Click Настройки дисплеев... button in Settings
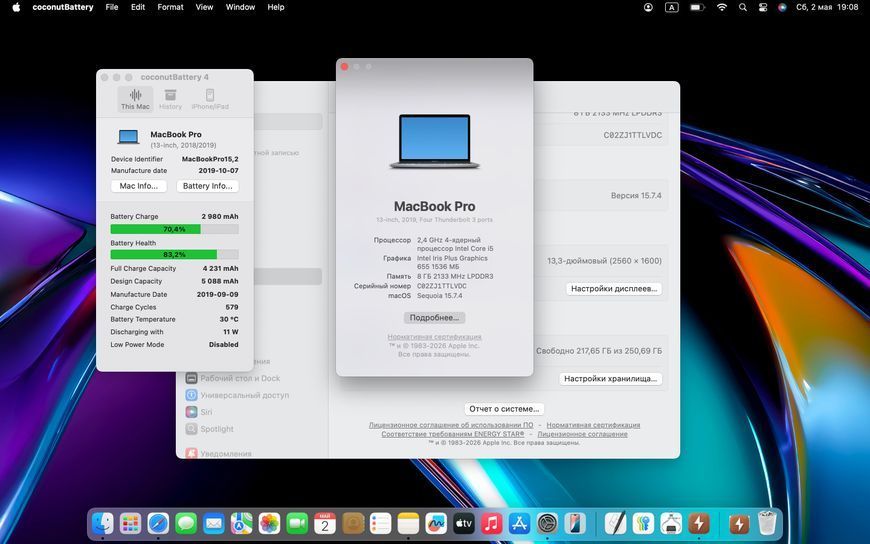The width and height of the screenshot is (870, 544). (614, 289)
